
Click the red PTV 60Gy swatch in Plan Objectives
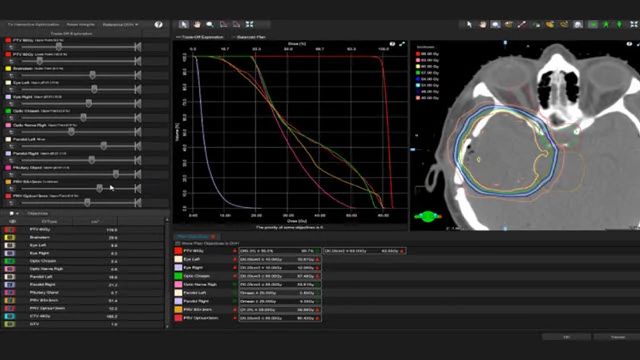[178, 251]
